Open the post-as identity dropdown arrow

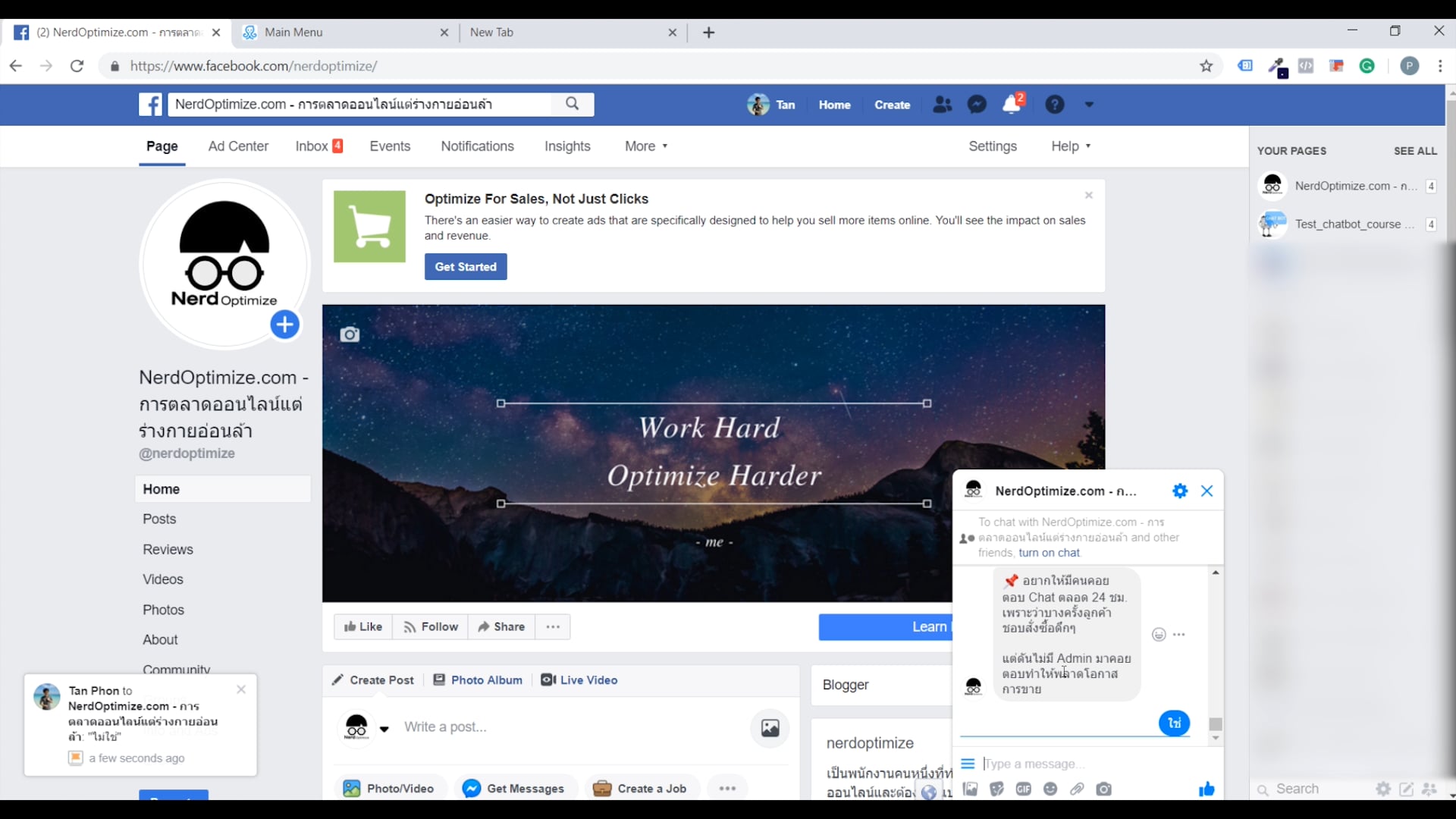coord(384,729)
